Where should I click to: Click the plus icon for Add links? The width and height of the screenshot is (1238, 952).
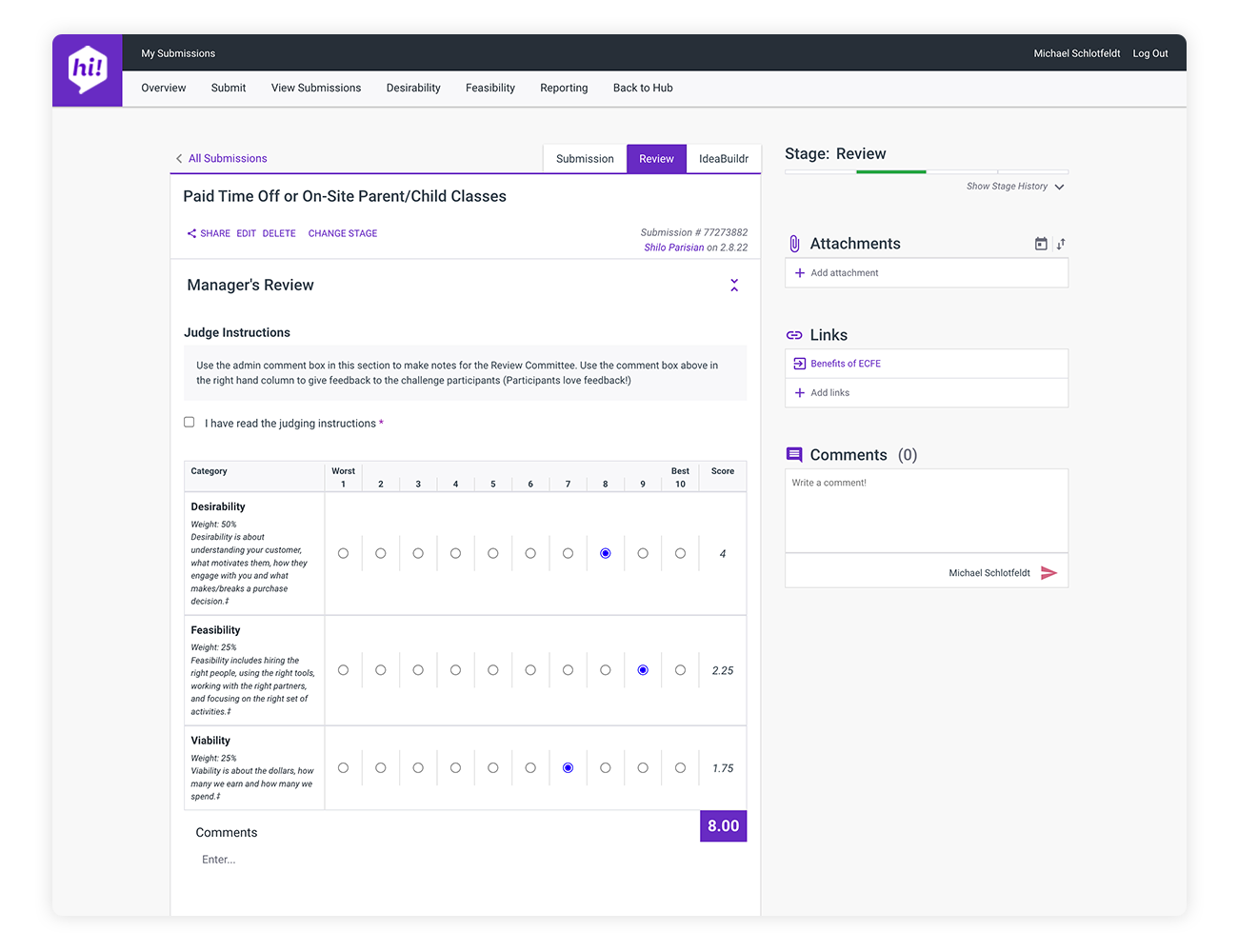tap(800, 393)
